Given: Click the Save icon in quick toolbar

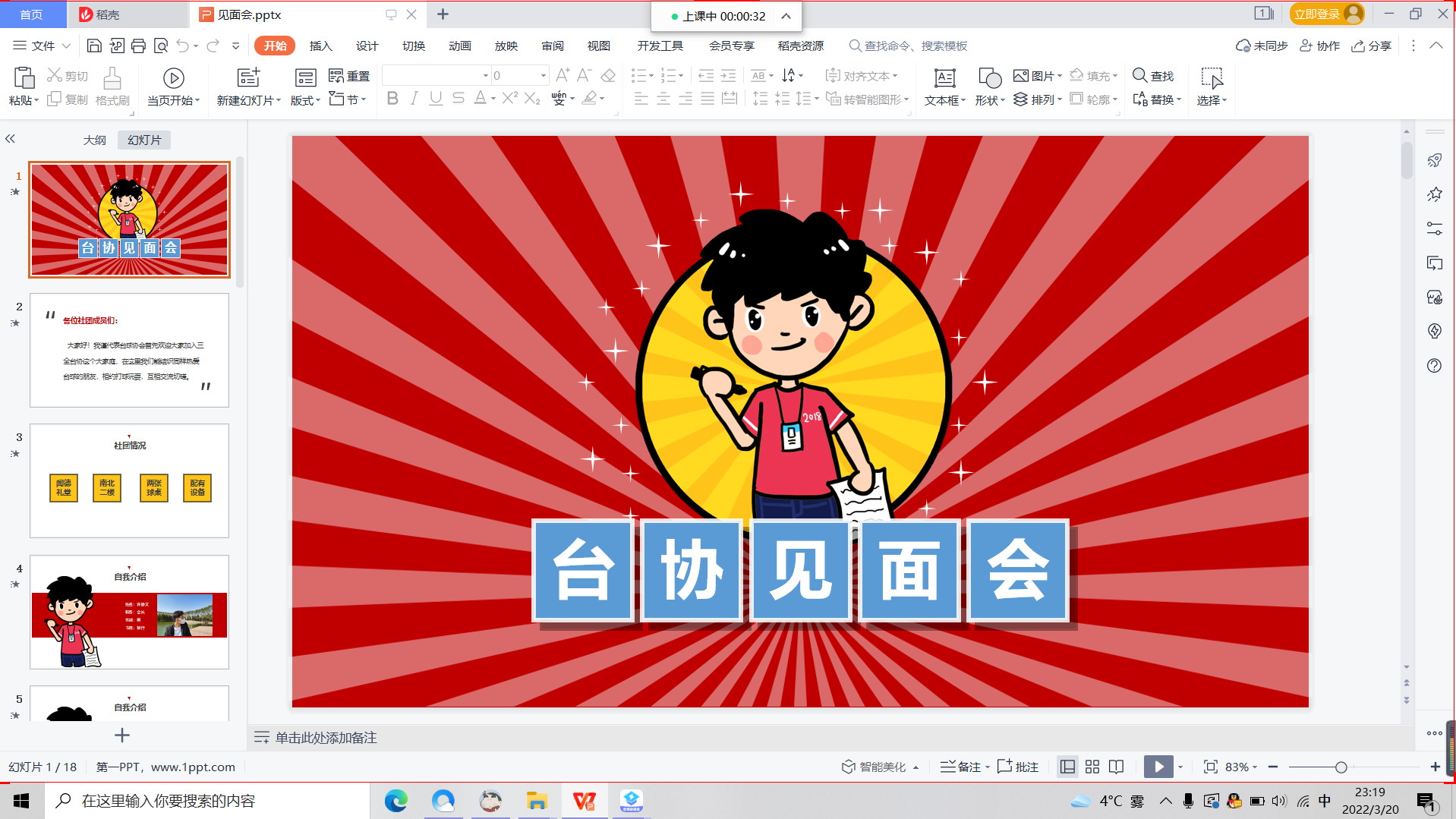Looking at the screenshot, I should coord(94,46).
